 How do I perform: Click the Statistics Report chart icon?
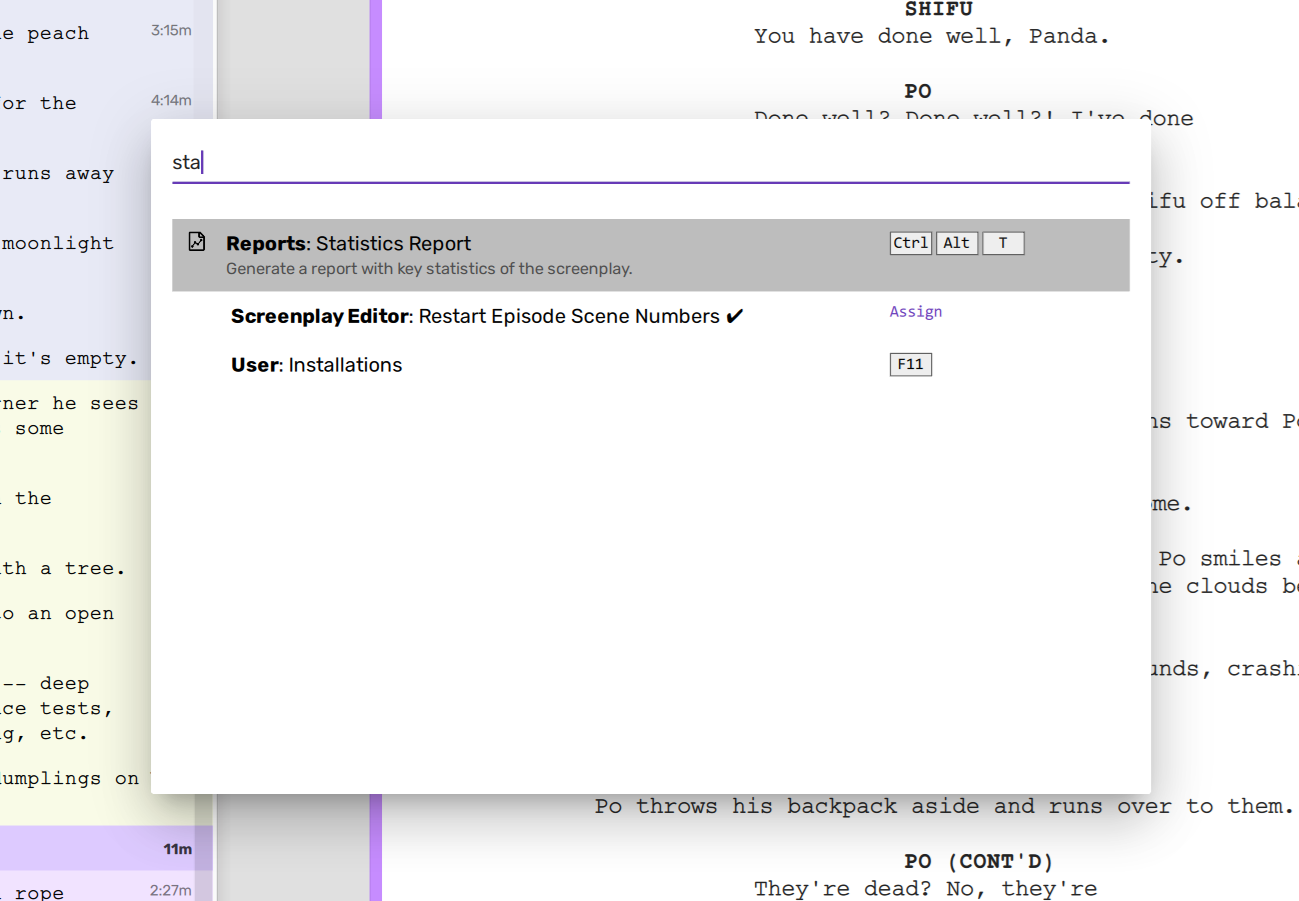click(x=197, y=242)
